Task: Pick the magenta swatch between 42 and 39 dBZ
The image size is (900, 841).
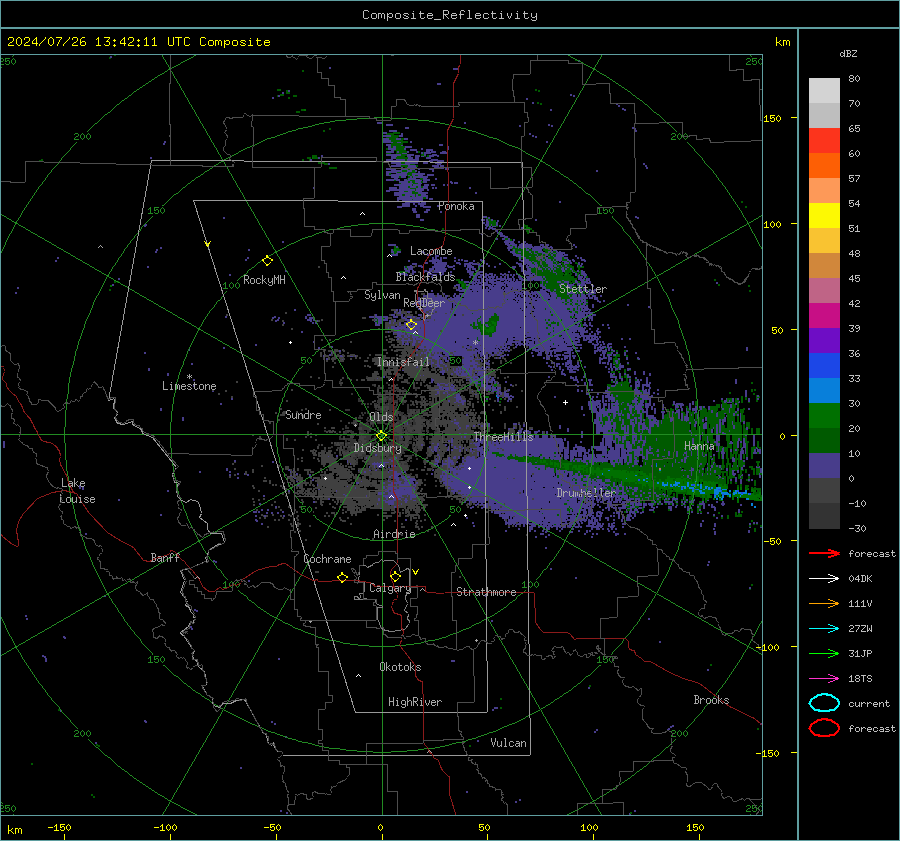Action: (824, 315)
